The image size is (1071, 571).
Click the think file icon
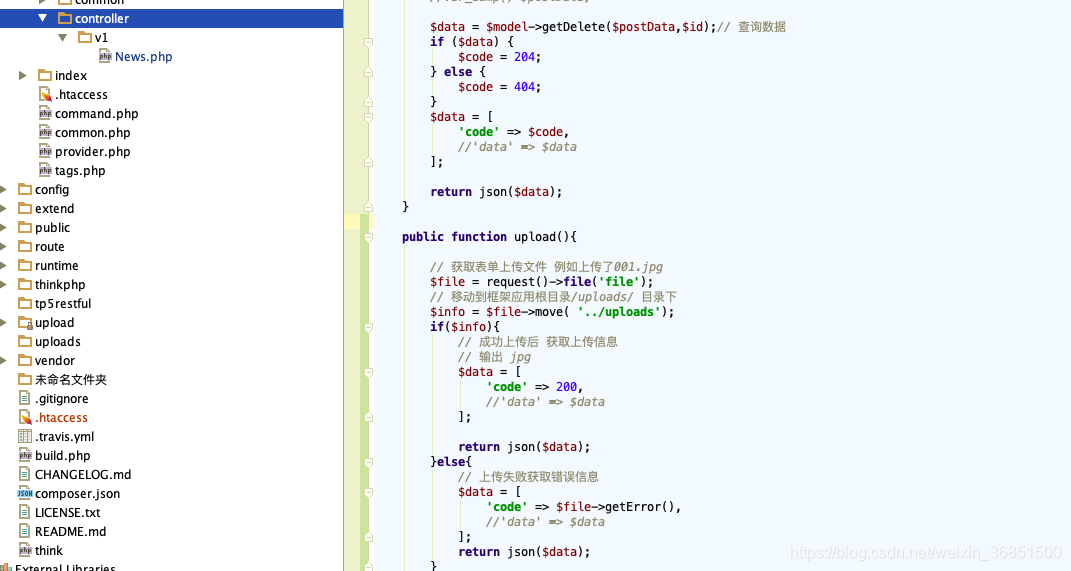pyautogui.click(x=25, y=551)
